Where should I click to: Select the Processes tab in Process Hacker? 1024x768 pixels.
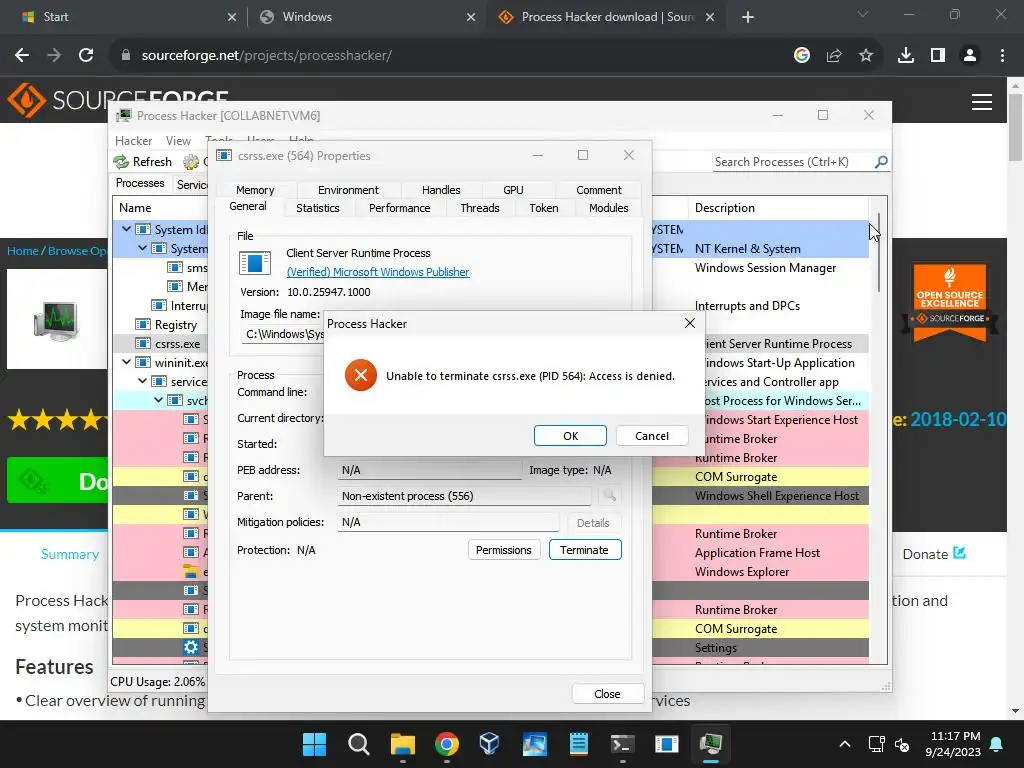(140, 183)
